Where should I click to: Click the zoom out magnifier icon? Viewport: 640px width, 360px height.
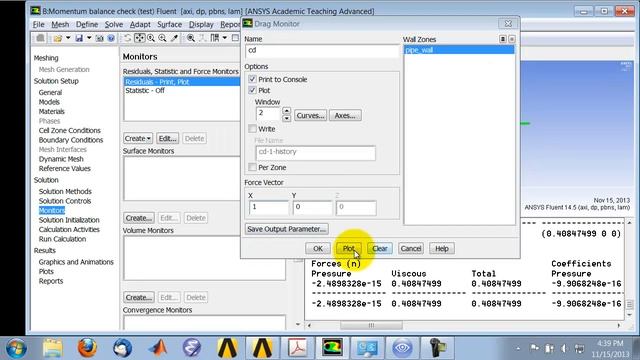click(162, 38)
